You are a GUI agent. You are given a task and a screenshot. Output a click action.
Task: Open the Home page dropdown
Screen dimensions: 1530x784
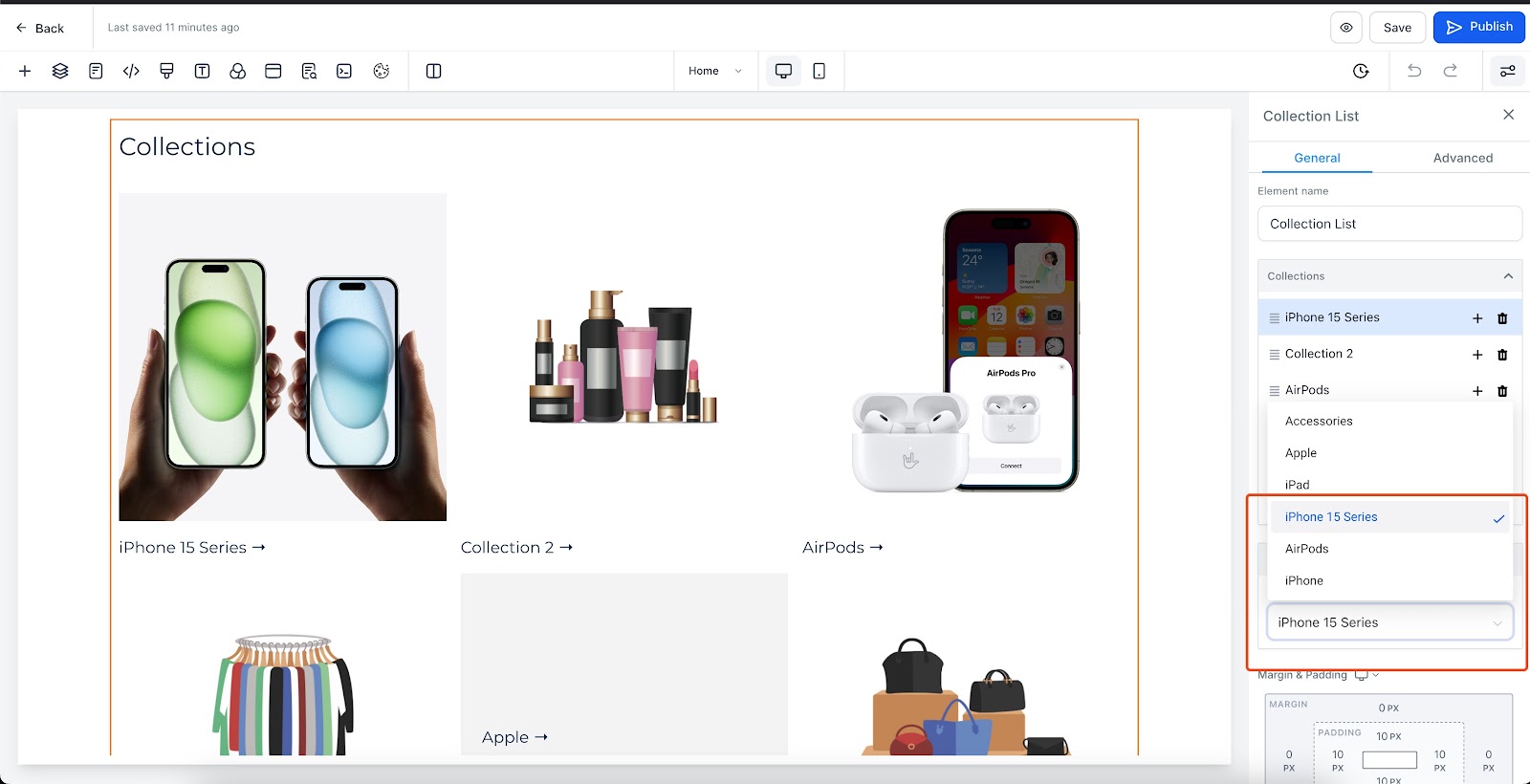pos(715,71)
